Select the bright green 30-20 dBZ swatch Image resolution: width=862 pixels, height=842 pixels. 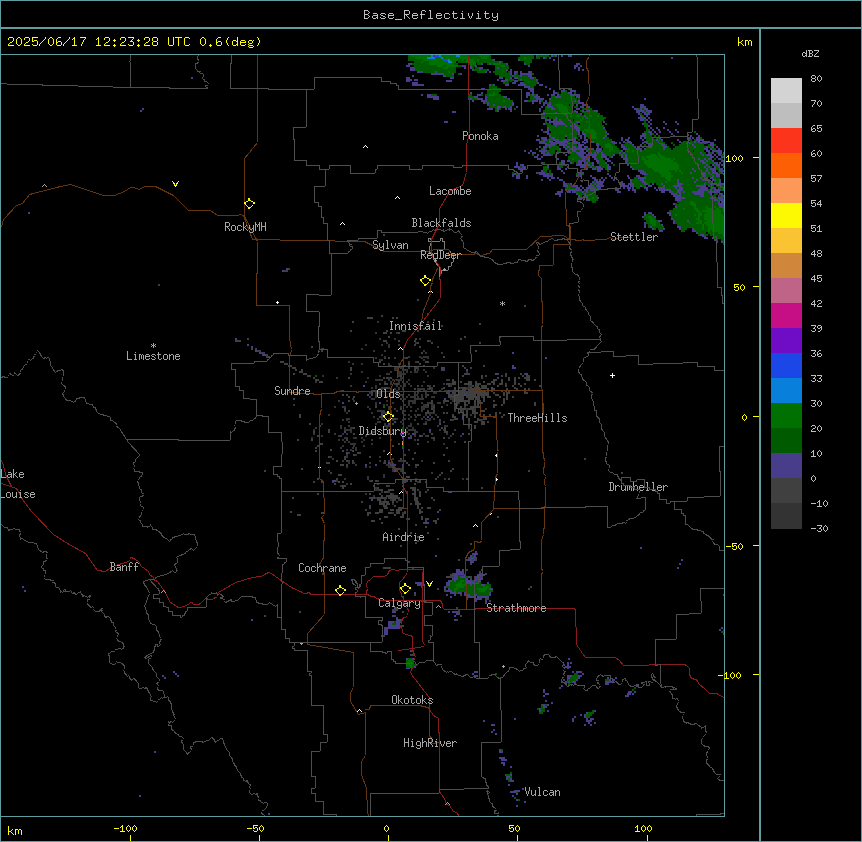[786, 416]
